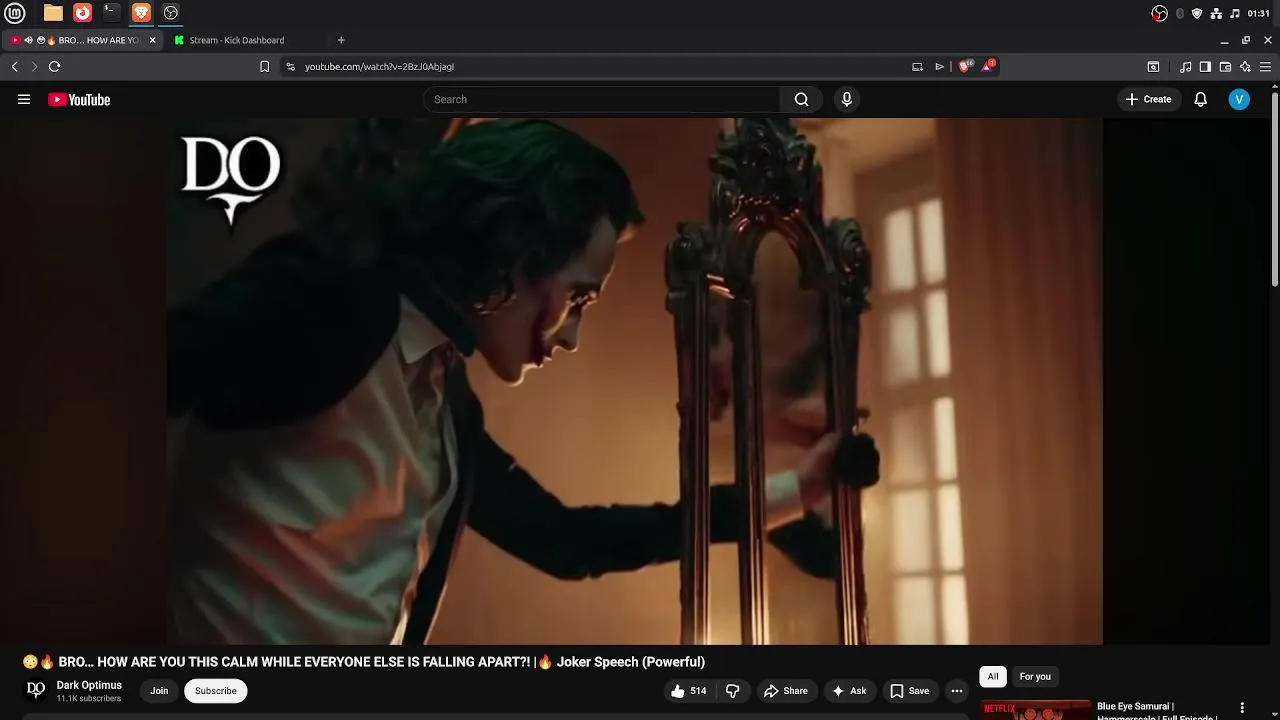Open the Linux Mint start menu
The image size is (1280, 720).
pyautogui.click(x=15, y=13)
